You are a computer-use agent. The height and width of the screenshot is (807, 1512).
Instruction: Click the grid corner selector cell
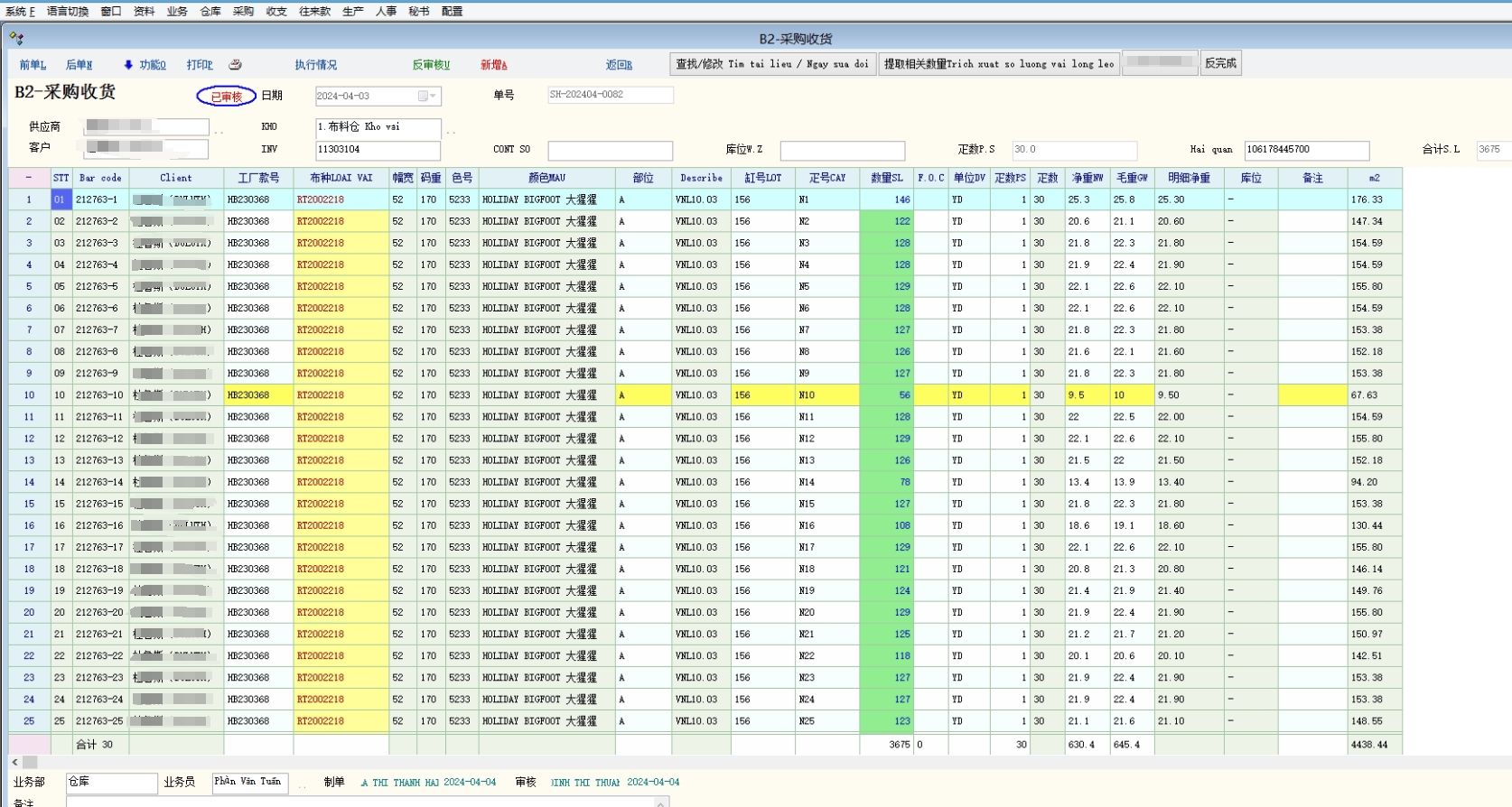tap(29, 178)
